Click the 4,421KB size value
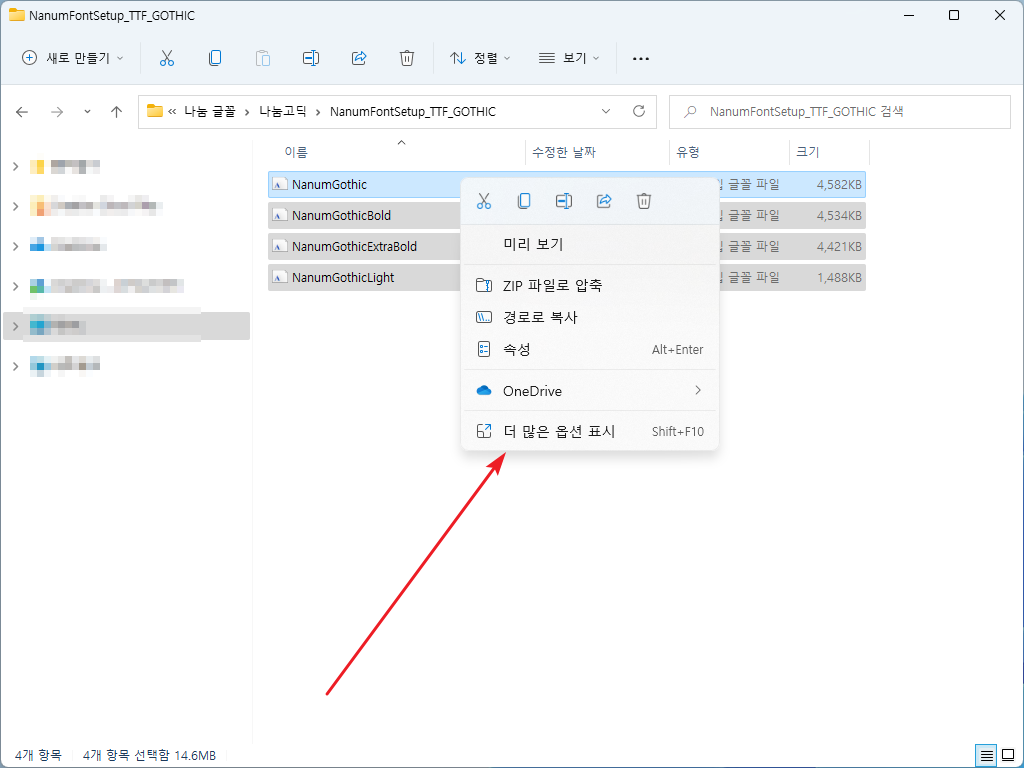The image size is (1024, 768). click(x=839, y=247)
